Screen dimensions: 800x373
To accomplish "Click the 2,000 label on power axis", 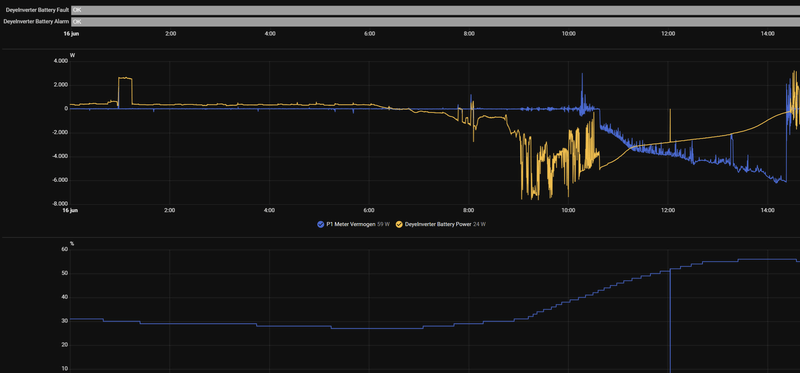I will tap(60, 85).
